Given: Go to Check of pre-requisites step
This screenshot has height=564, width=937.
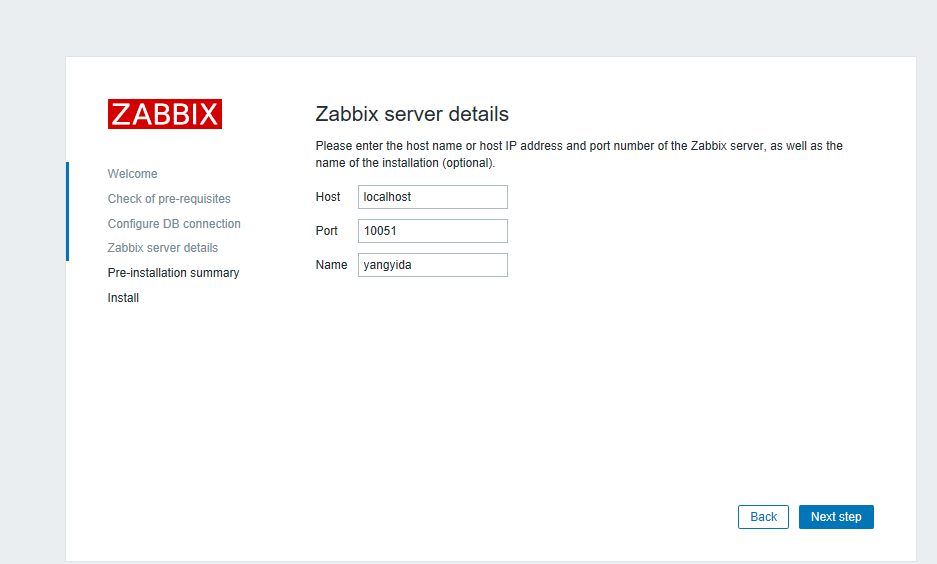Looking at the screenshot, I should pyautogui.click(x=169, y=199).
